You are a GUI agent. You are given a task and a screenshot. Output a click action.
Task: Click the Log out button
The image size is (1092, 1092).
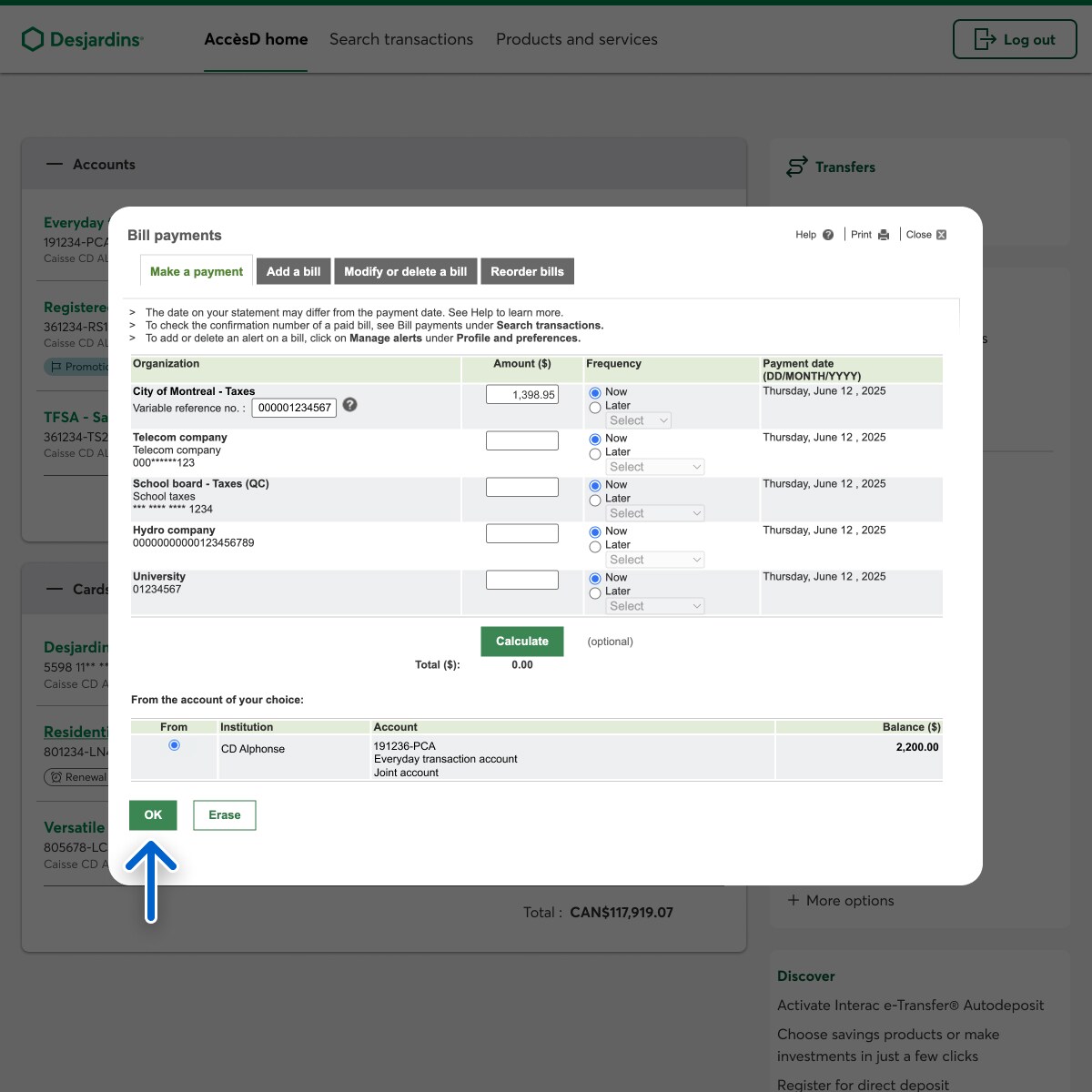pos(1015,40)
